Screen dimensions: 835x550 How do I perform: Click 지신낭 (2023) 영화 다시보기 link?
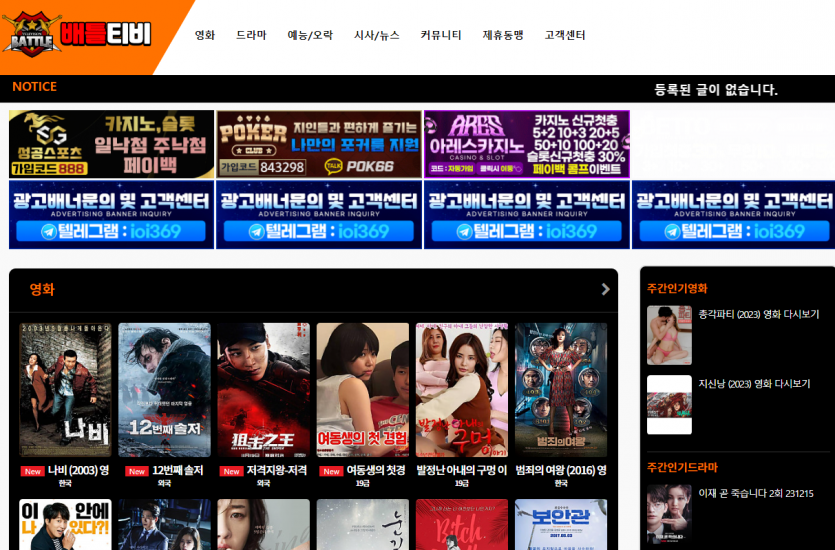click(x=754, y=384)
